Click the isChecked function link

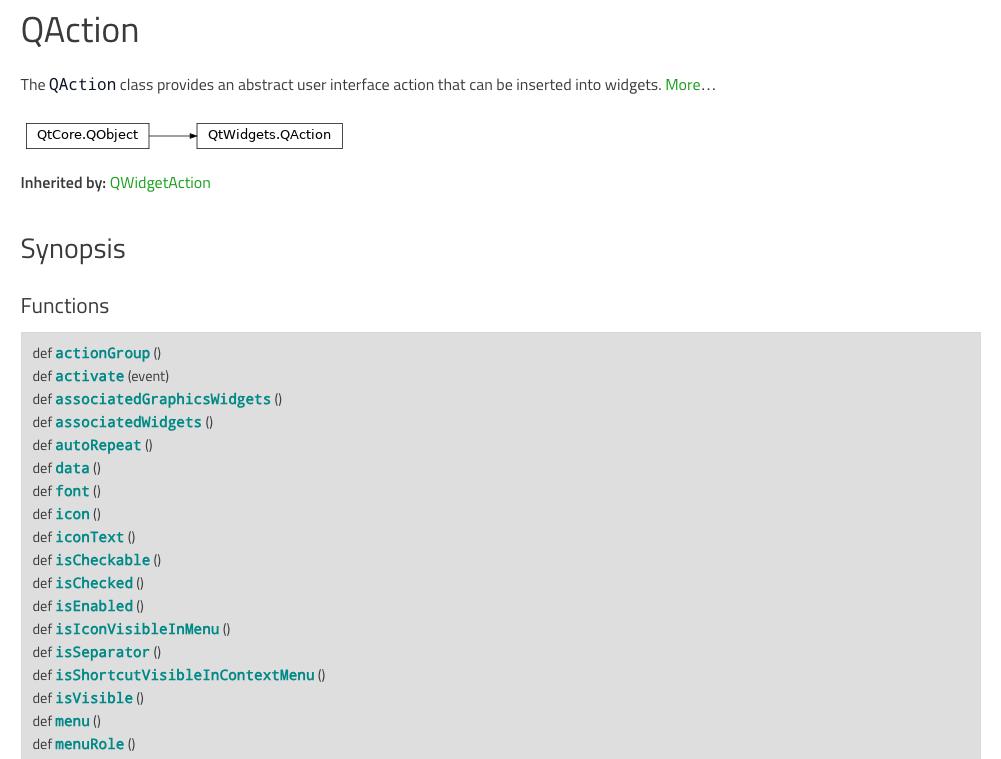click(93, 583)
